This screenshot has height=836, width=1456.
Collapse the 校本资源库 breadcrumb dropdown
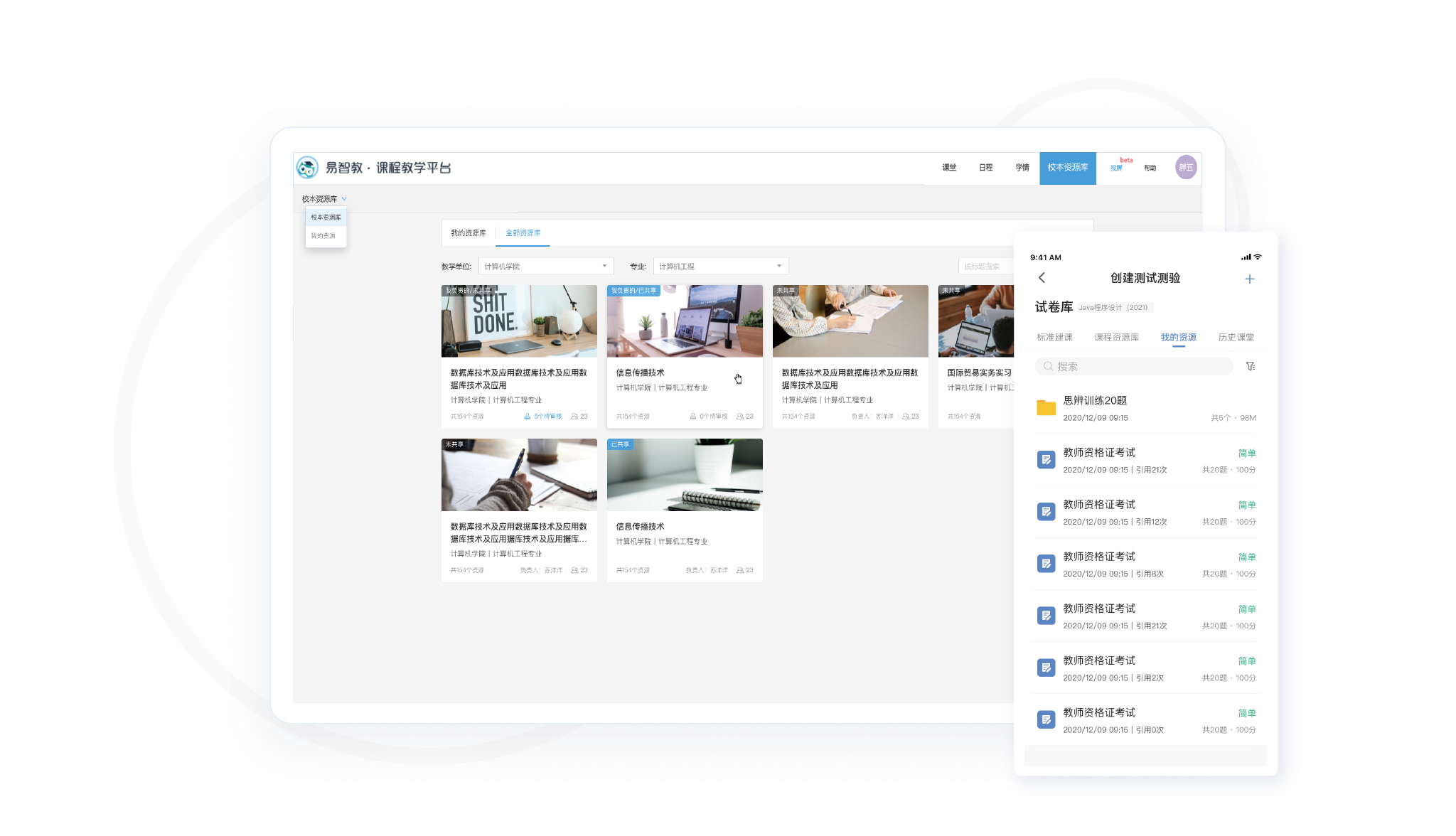324,199
